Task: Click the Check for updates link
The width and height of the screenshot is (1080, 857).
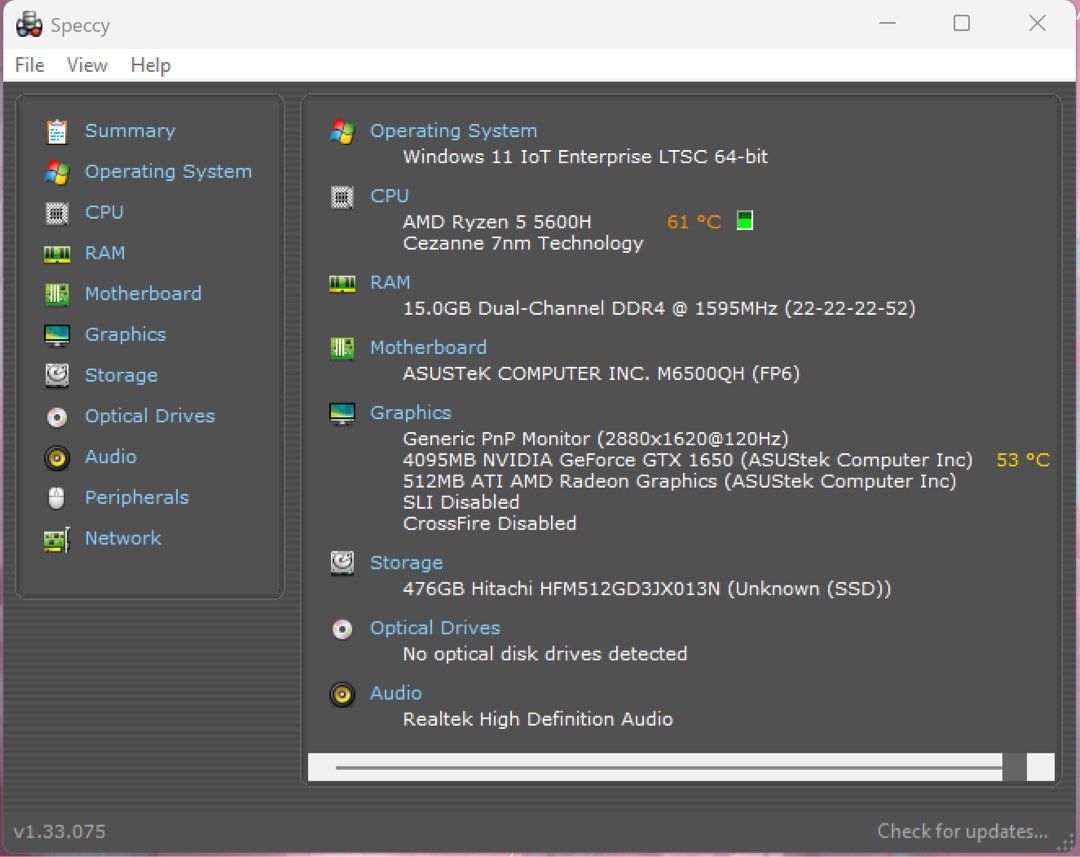Action: coord(962,831)
